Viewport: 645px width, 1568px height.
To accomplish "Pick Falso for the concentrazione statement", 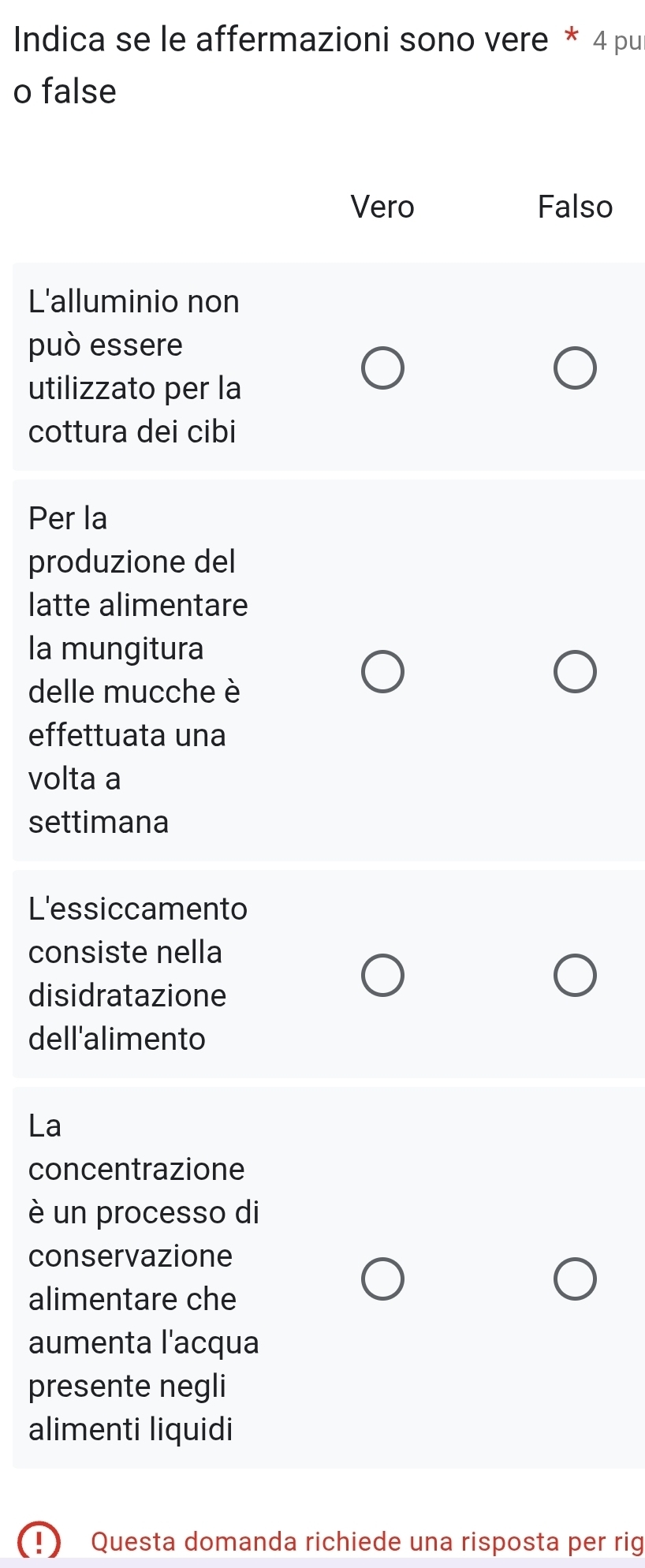I will [x=575, y=1279].
